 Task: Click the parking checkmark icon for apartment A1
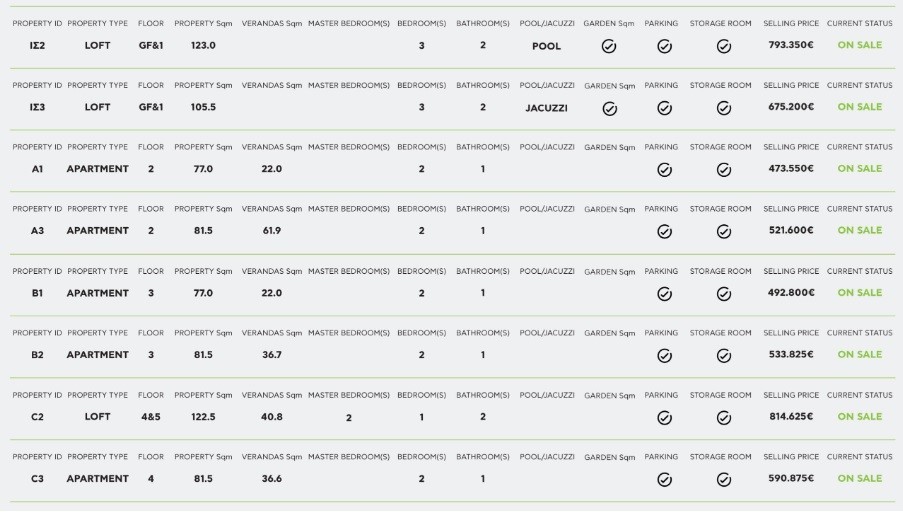coord(664,170)
